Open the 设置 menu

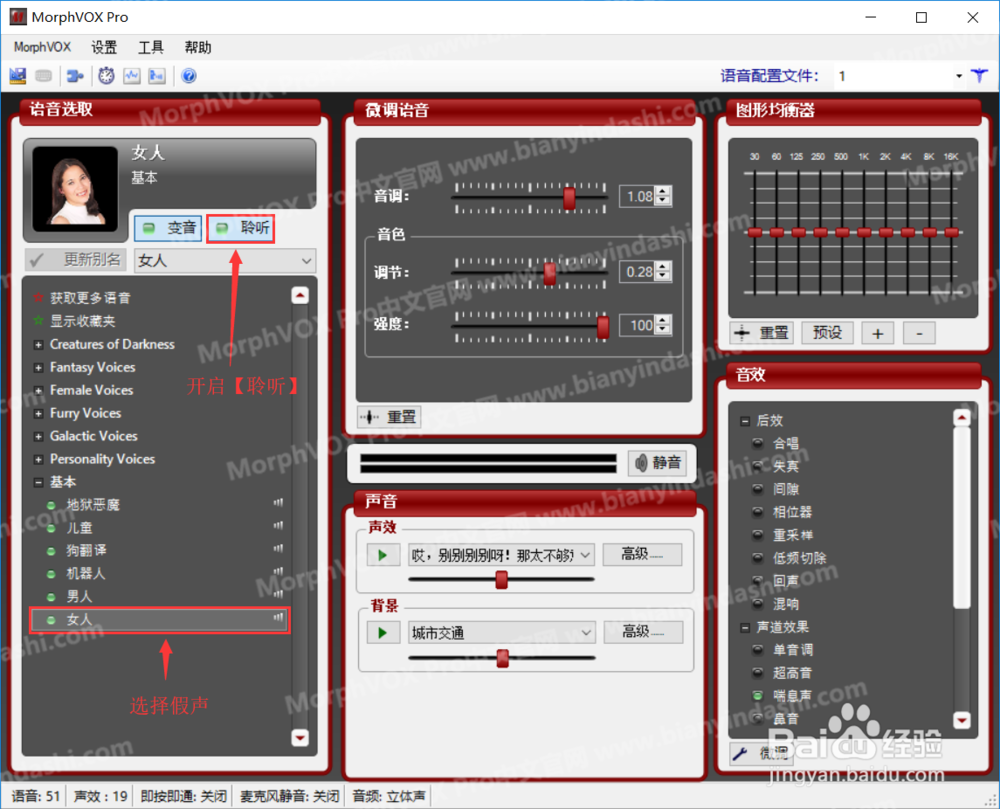104,47
